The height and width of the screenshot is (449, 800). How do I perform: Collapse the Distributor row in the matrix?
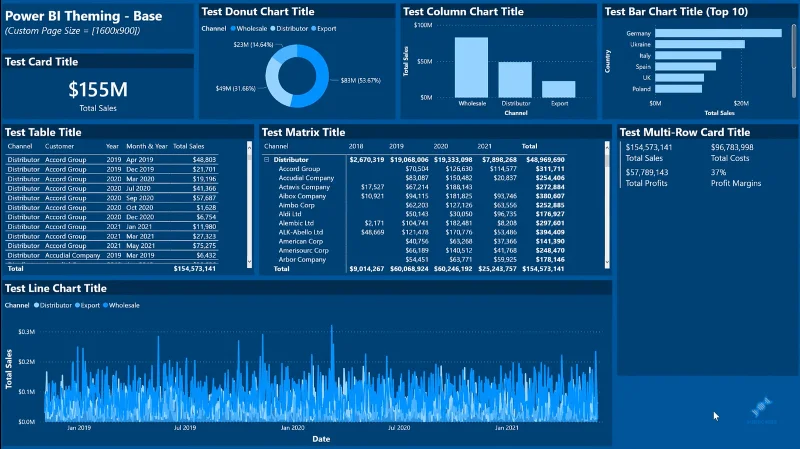click(x=266, y=160)
